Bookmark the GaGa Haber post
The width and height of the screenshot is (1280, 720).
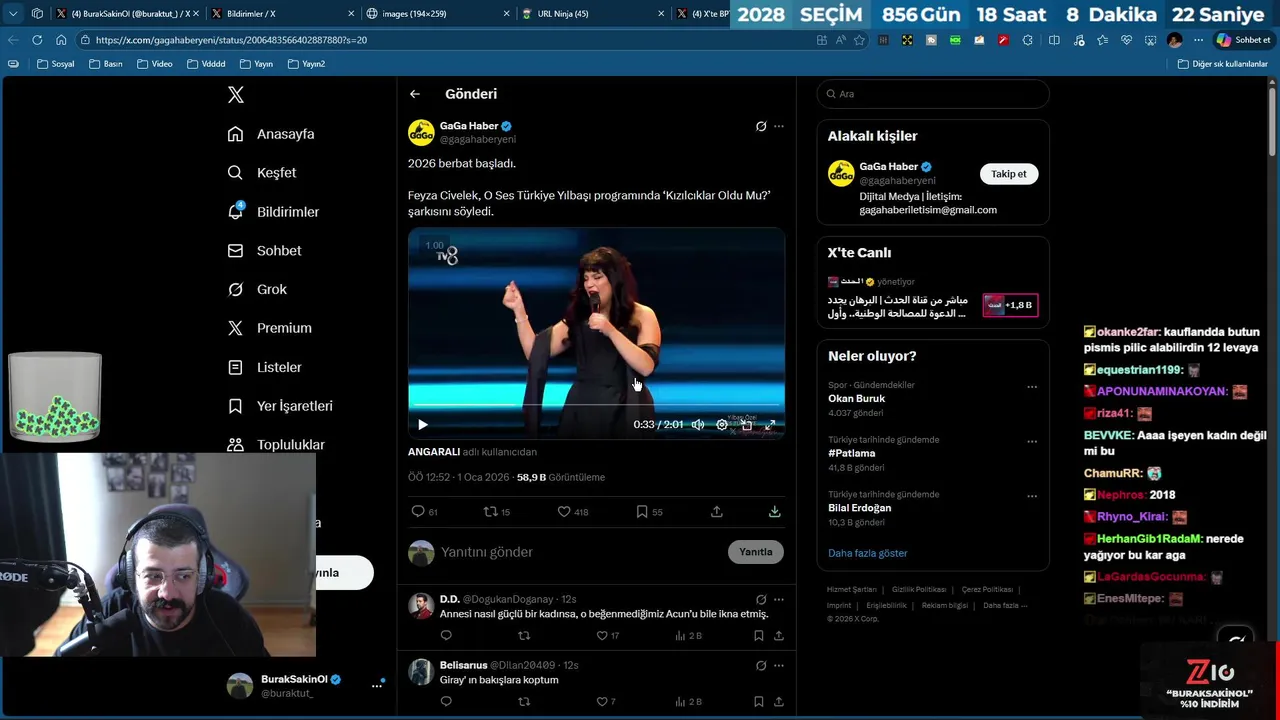tap(649, 512)
